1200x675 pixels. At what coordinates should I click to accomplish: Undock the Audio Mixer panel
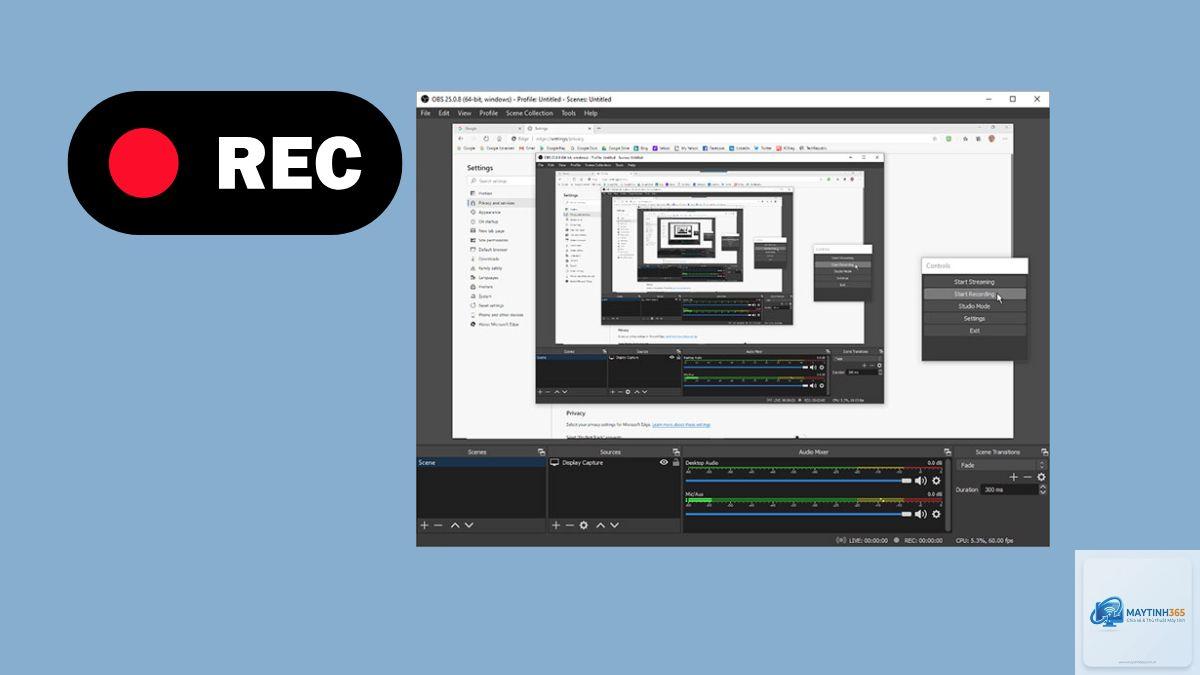coord(946,452)
